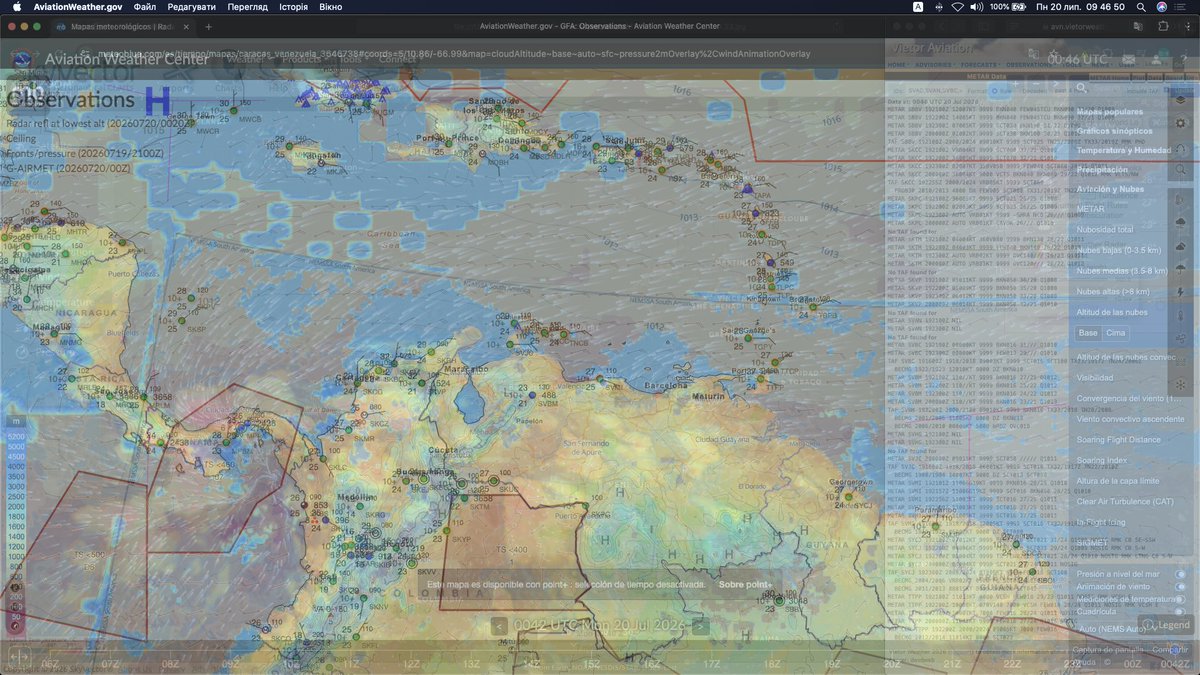
Task: Open the Apple menu
Action: tap(17, 7)
